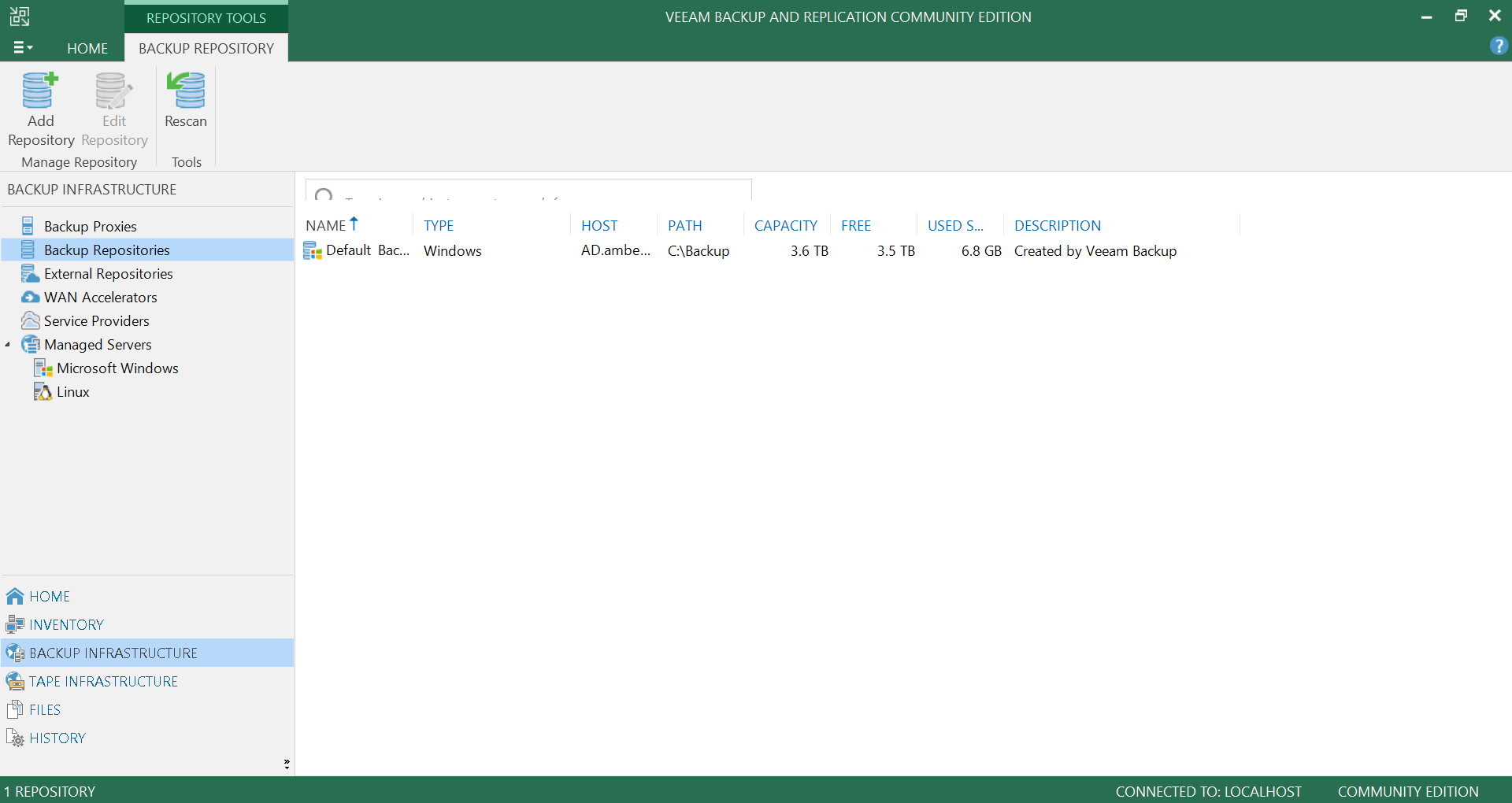Viewport: 1512px width, 803px height.
Task: Open the HISTORY navigation view
Action: pyautogui.click(x=147, y=738)
